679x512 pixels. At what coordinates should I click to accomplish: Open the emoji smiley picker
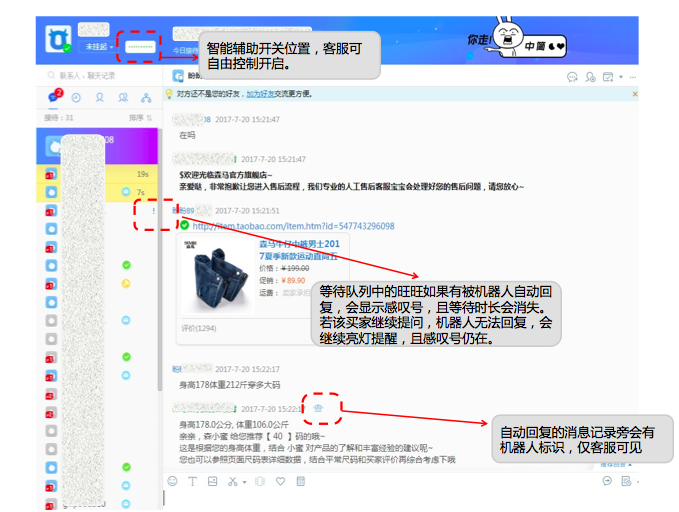(172, 481)
